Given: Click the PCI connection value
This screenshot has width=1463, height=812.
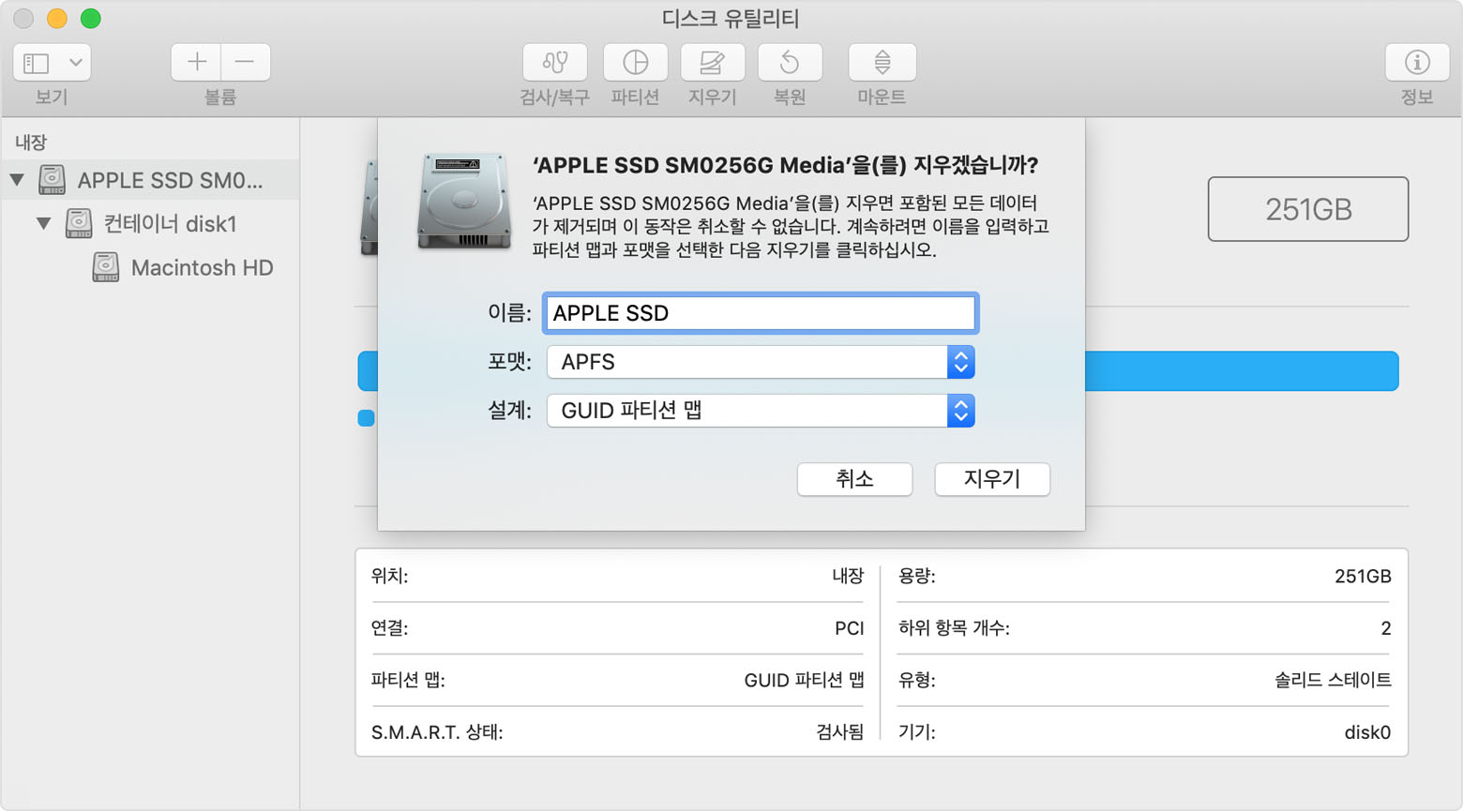Looking at the screenshot, I should 850,628.
